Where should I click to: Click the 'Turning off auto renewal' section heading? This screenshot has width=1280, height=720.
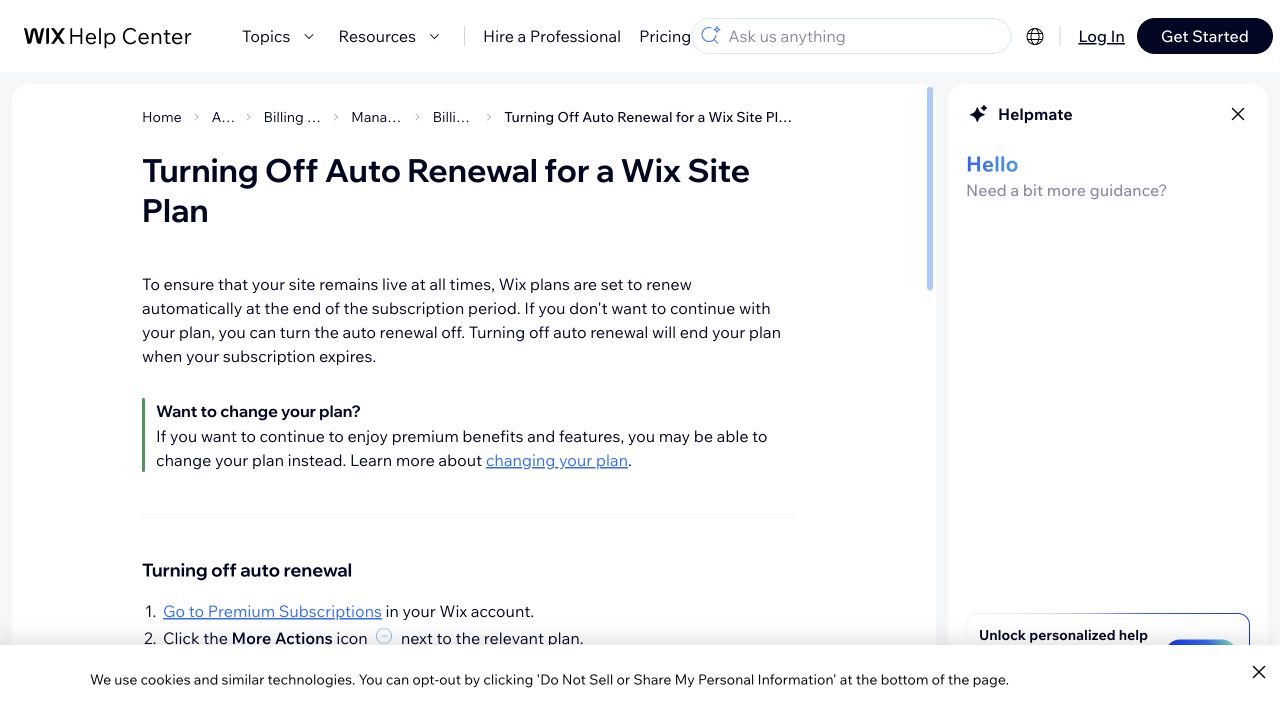pyautogui.click(x=247, y=570)
